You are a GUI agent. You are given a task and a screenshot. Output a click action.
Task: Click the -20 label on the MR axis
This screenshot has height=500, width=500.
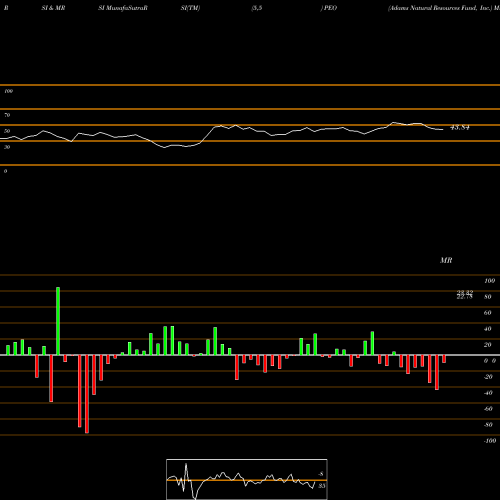coord(488,377)
